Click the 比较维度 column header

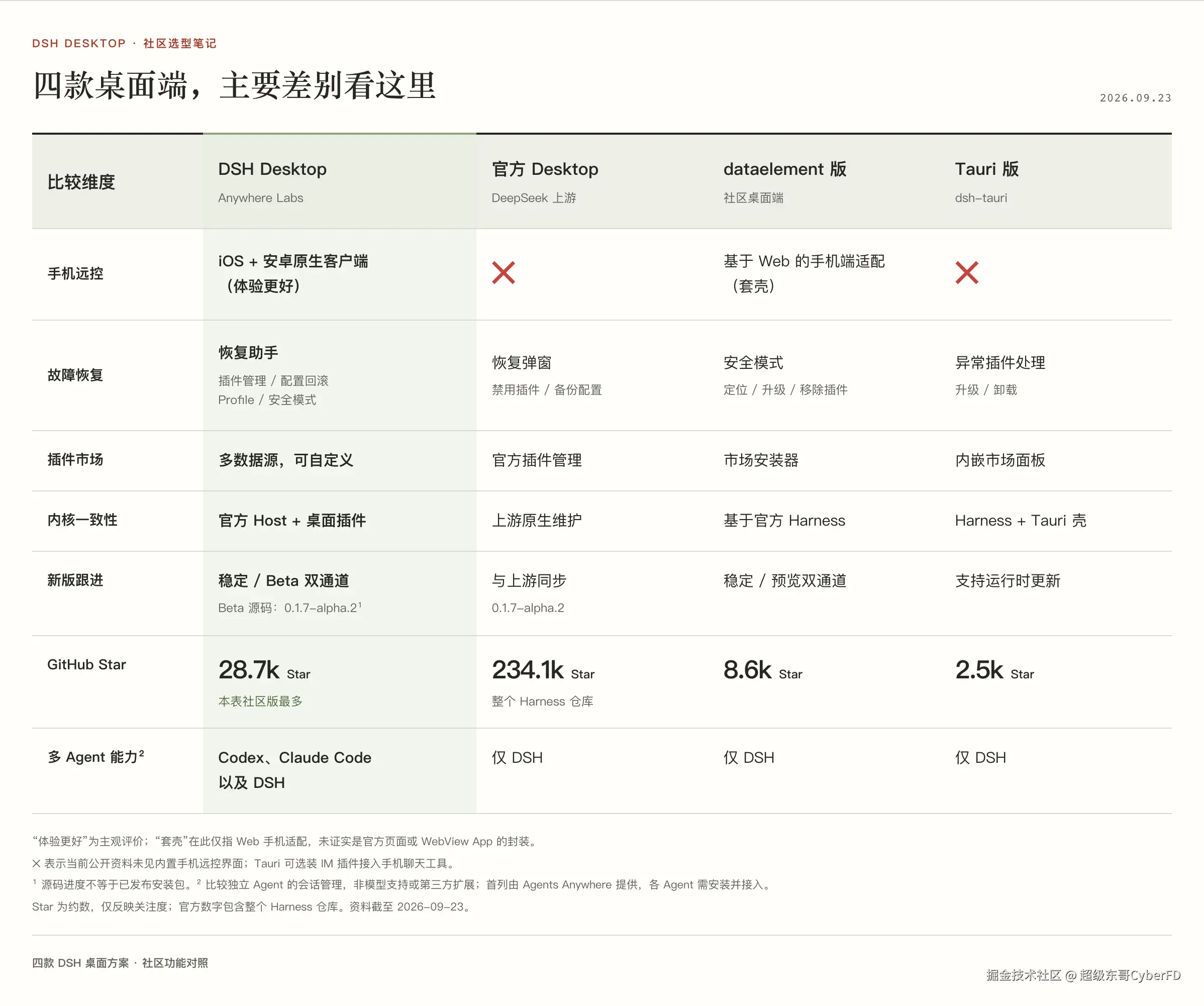pos(81,182)
